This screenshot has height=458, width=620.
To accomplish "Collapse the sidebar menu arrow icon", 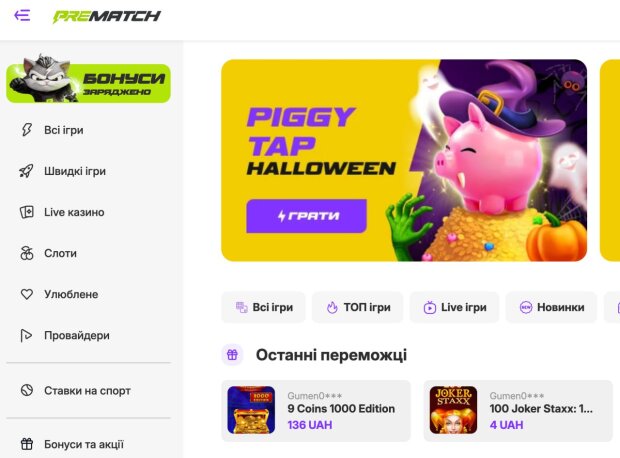I will point(22,16).
